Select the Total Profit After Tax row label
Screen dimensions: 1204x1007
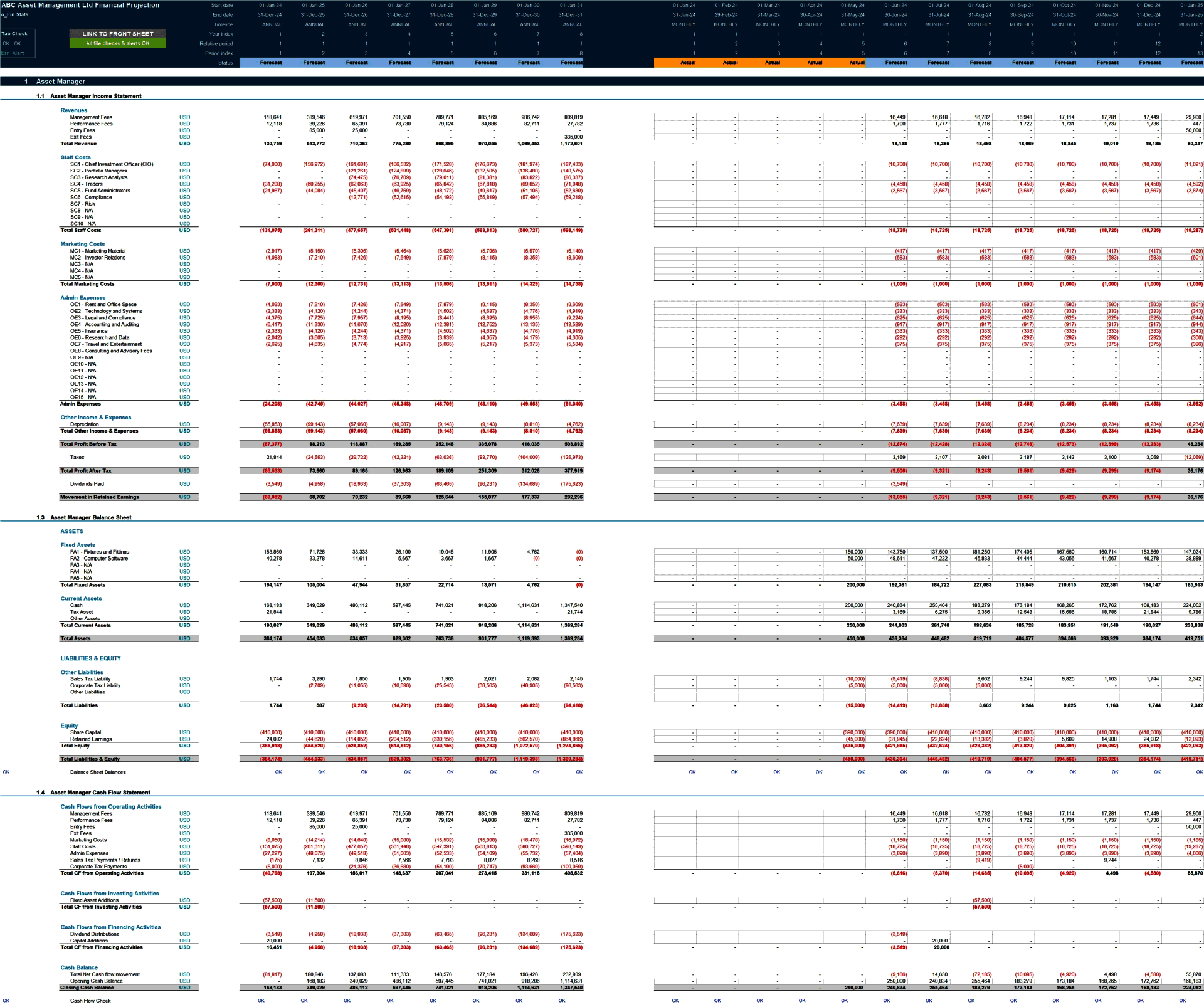87,470
